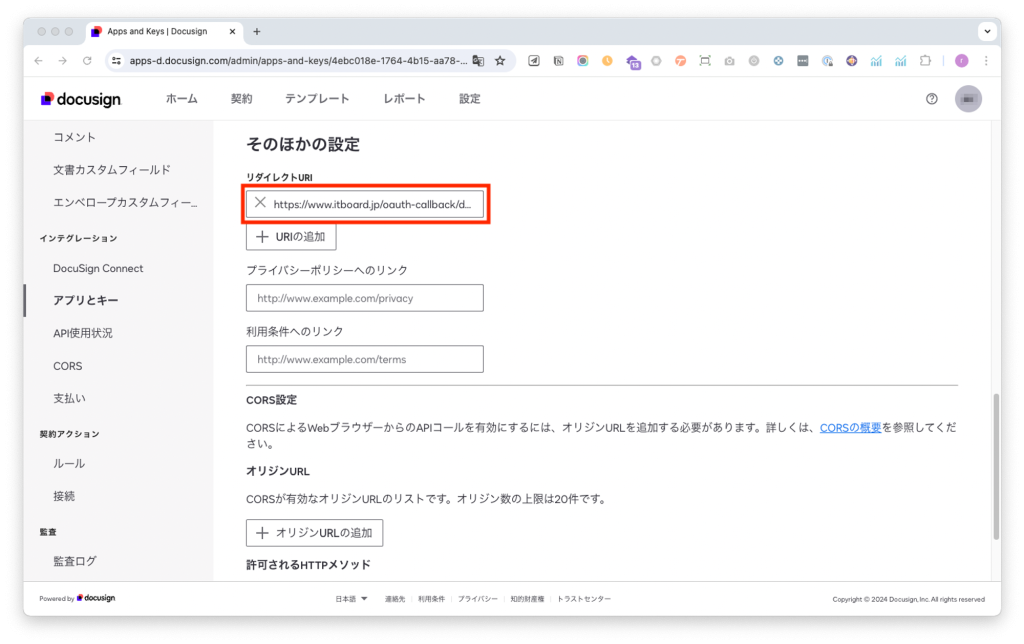Open the Chrome extensions puzzle icon
This screenshot has height=644, width=1024.
click(x=925, y=61)
